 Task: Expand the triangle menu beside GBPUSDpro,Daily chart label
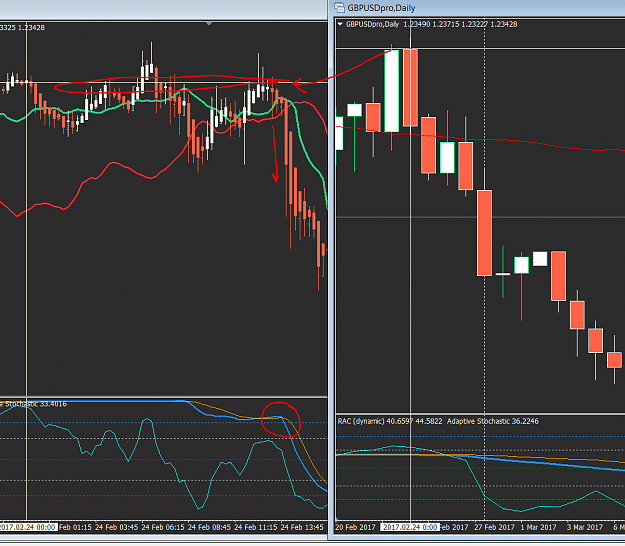(x=340, y=24)
